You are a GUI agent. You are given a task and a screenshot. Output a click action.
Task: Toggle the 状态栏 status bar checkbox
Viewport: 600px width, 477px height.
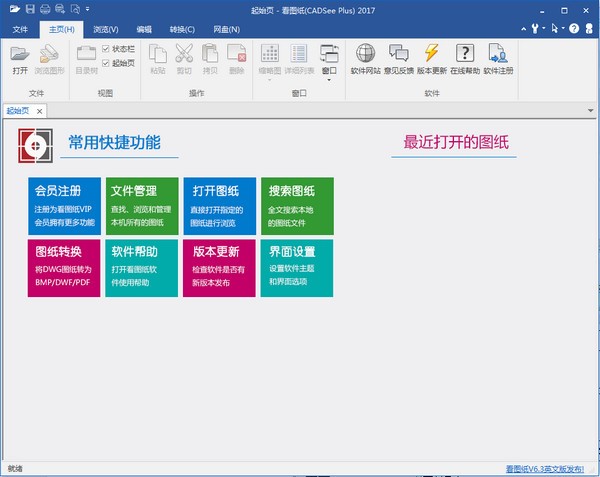(107, 49)
